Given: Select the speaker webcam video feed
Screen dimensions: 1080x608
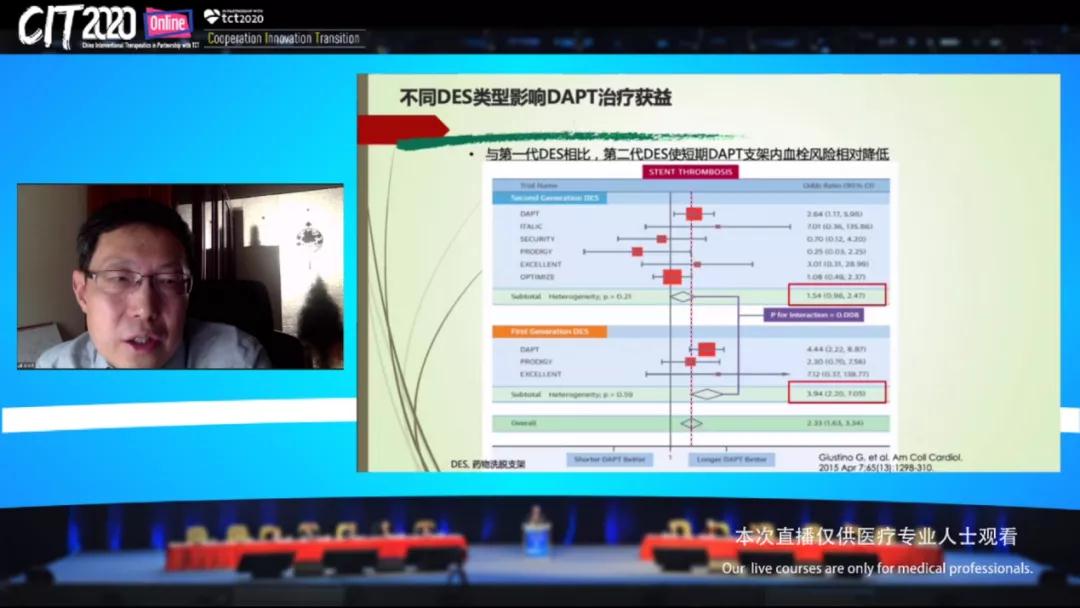Looking at the screenshot, I should tap(180, 276).
